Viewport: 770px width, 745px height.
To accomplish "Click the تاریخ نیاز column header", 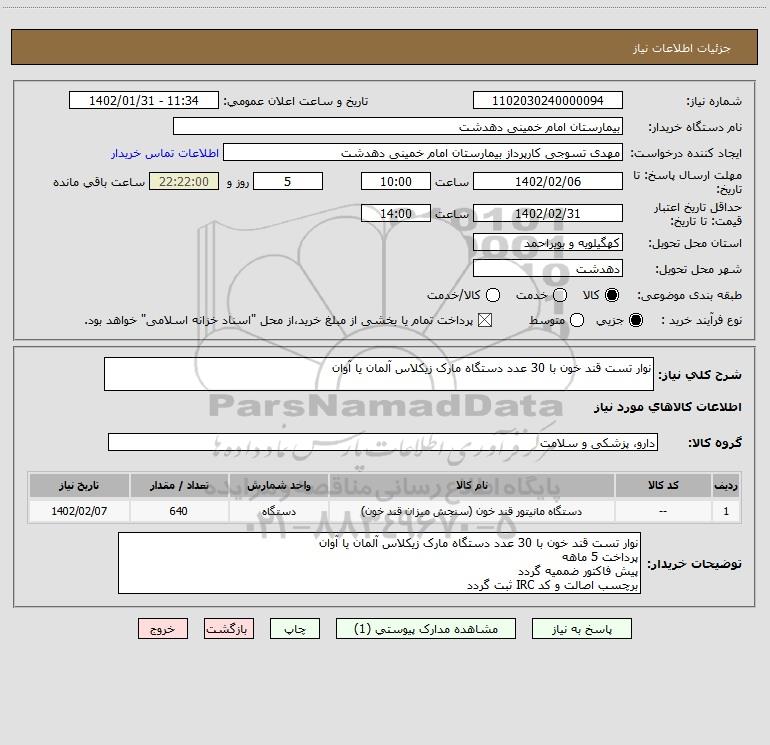I will point(79,485).
